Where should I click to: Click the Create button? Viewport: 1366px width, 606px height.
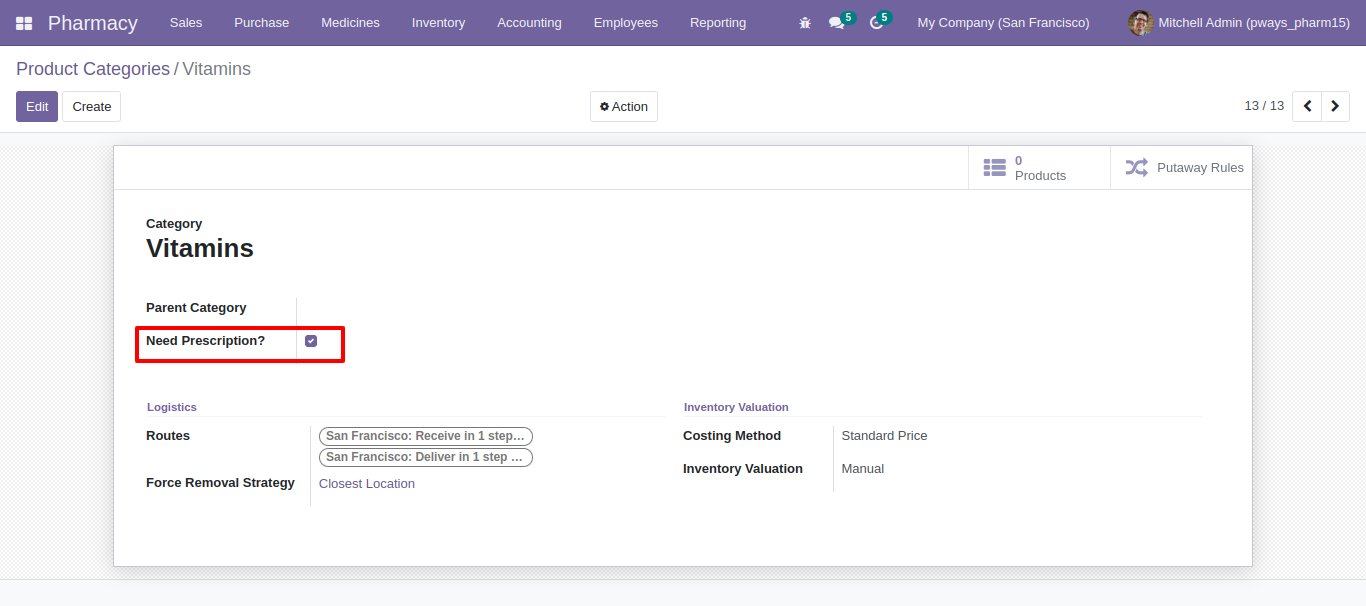[x=92, y=107]
